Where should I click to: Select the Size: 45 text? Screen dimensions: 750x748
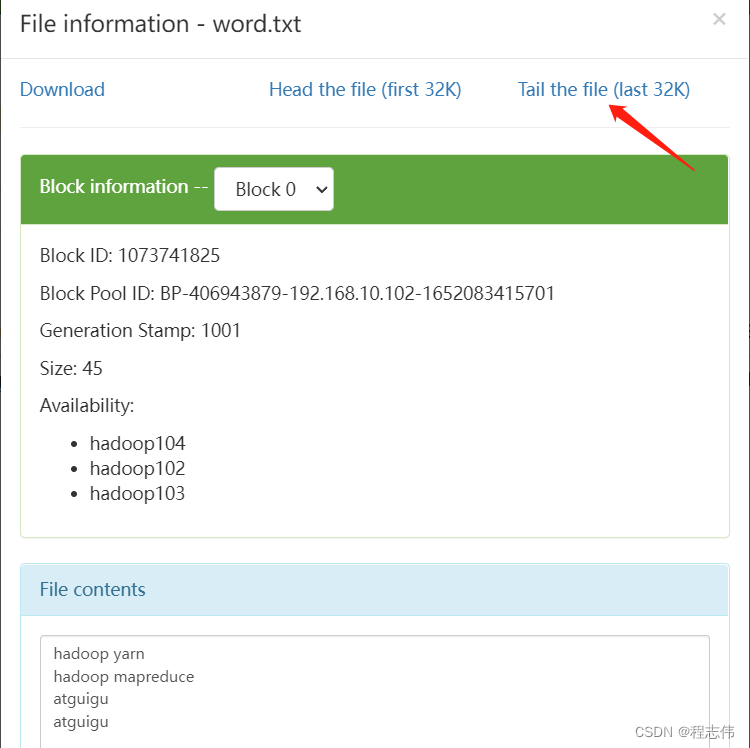pyautogui.click(x=71, y=368)
